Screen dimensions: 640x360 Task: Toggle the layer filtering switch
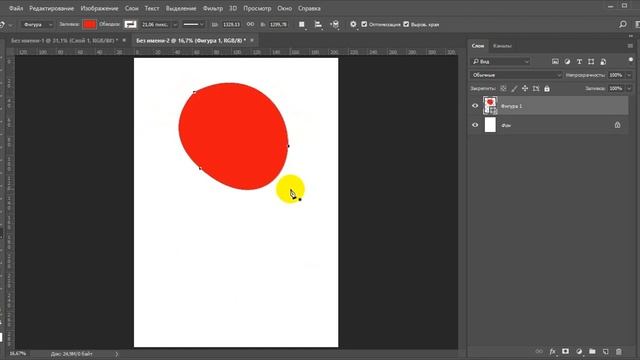click(631, 61)
